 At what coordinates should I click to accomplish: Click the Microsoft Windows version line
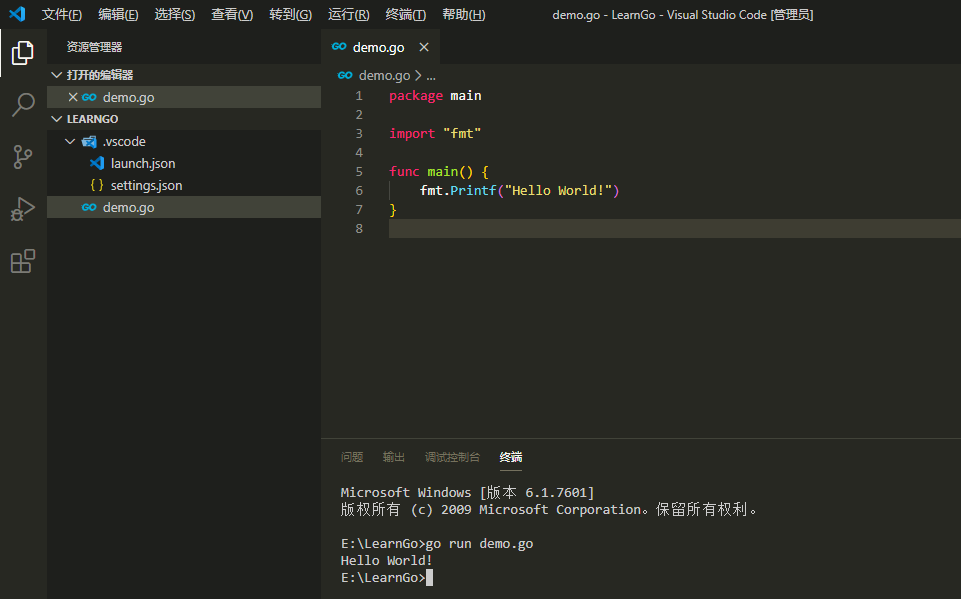click(467, 492)
